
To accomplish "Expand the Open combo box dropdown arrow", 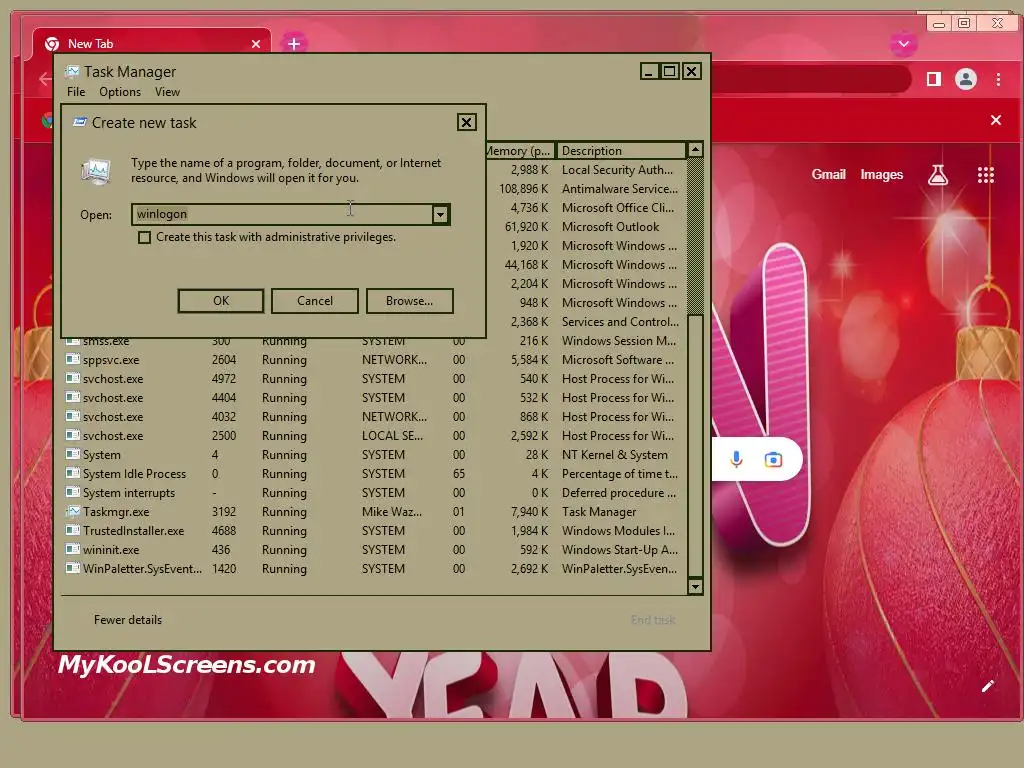I will tap(441, 214).
